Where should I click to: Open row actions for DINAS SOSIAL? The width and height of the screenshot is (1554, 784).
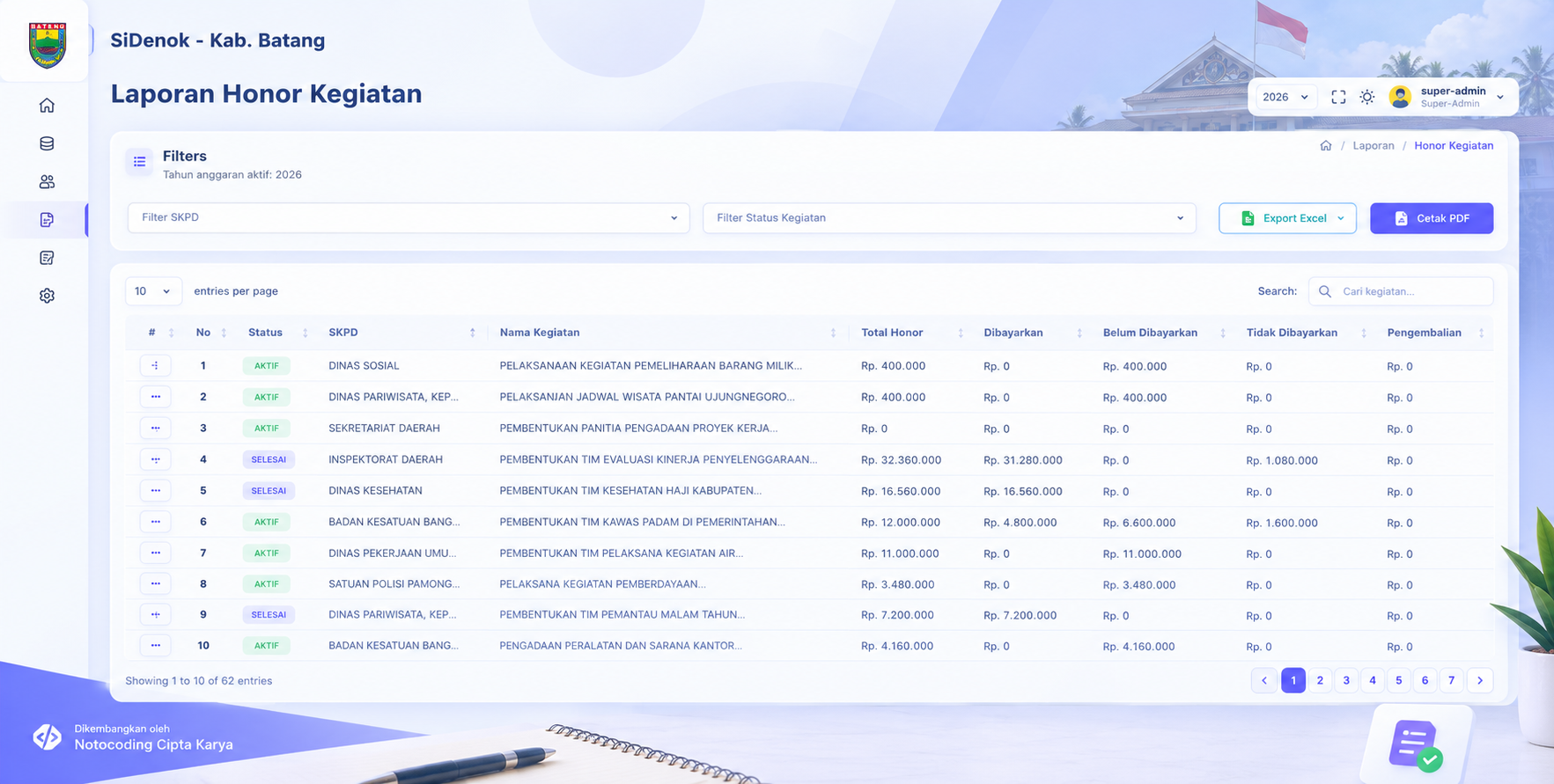coord(155,365)
